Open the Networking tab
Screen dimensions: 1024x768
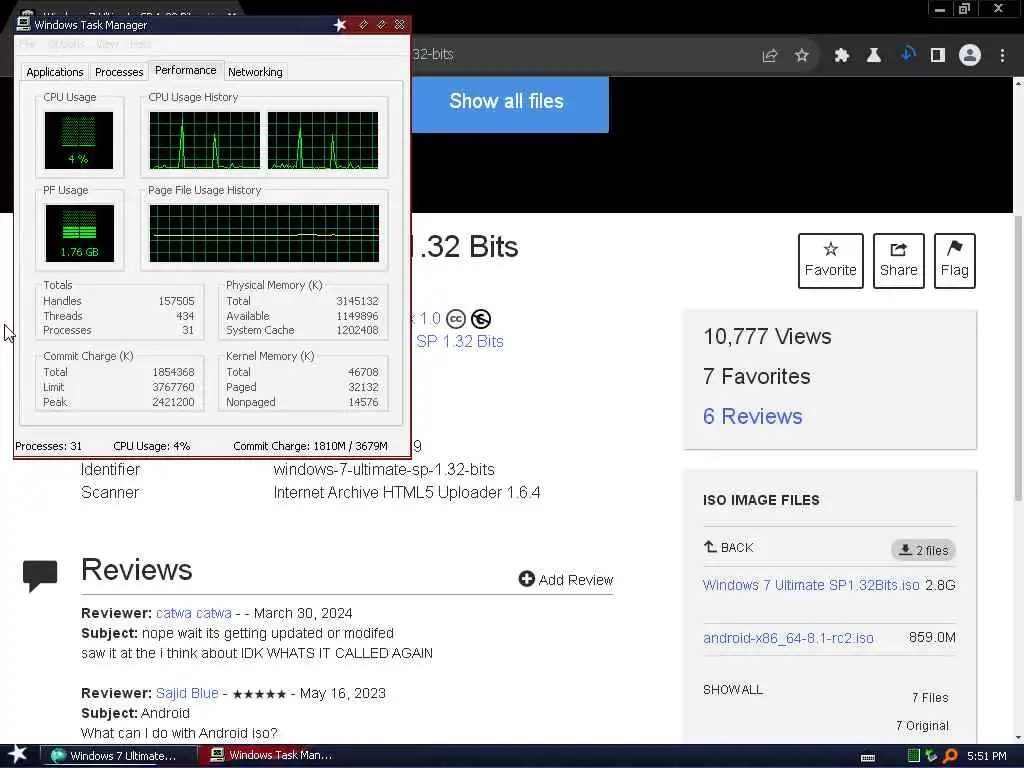tap(255, 72)
